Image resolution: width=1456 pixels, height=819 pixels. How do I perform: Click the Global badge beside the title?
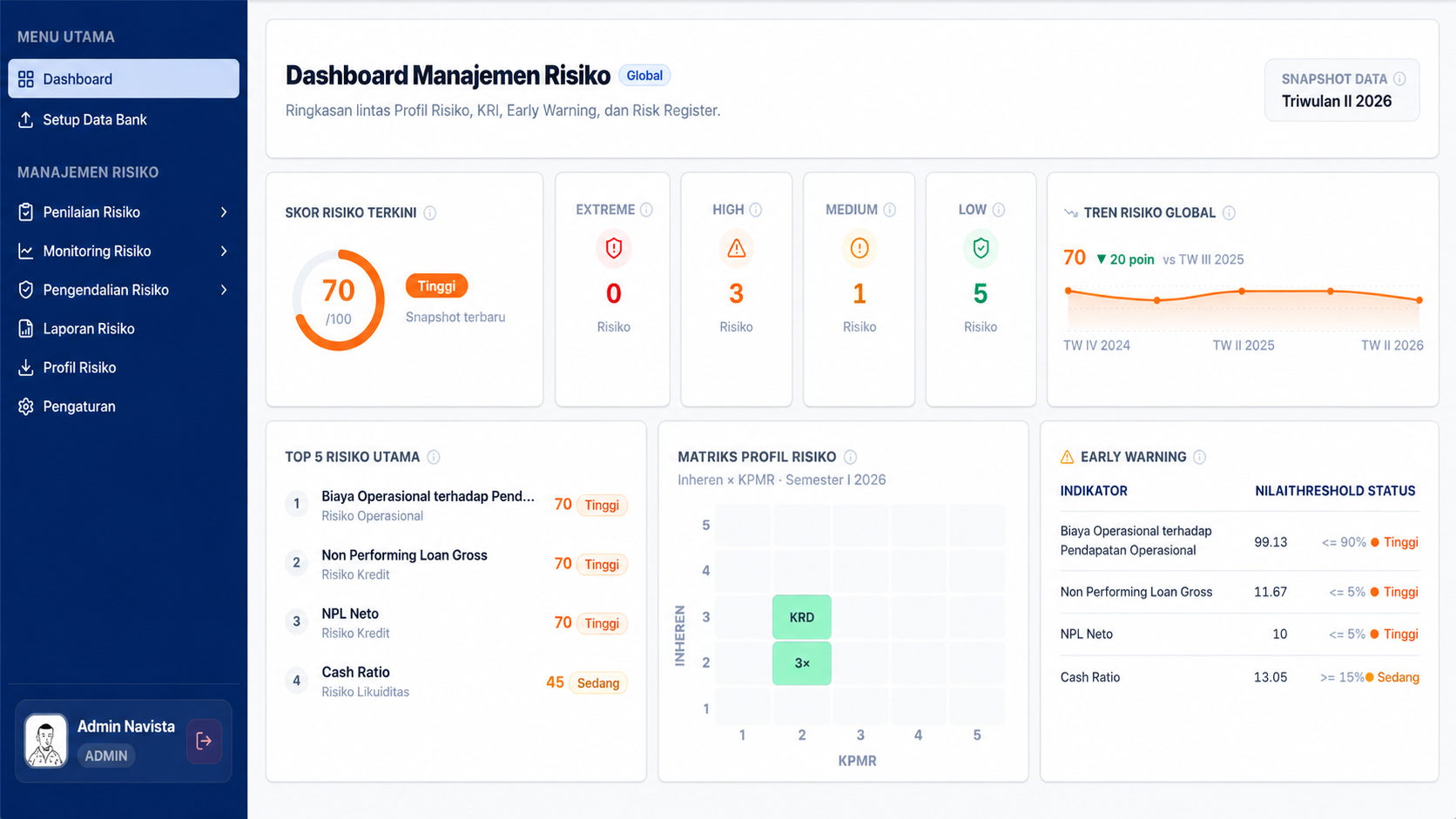[644, 76]
